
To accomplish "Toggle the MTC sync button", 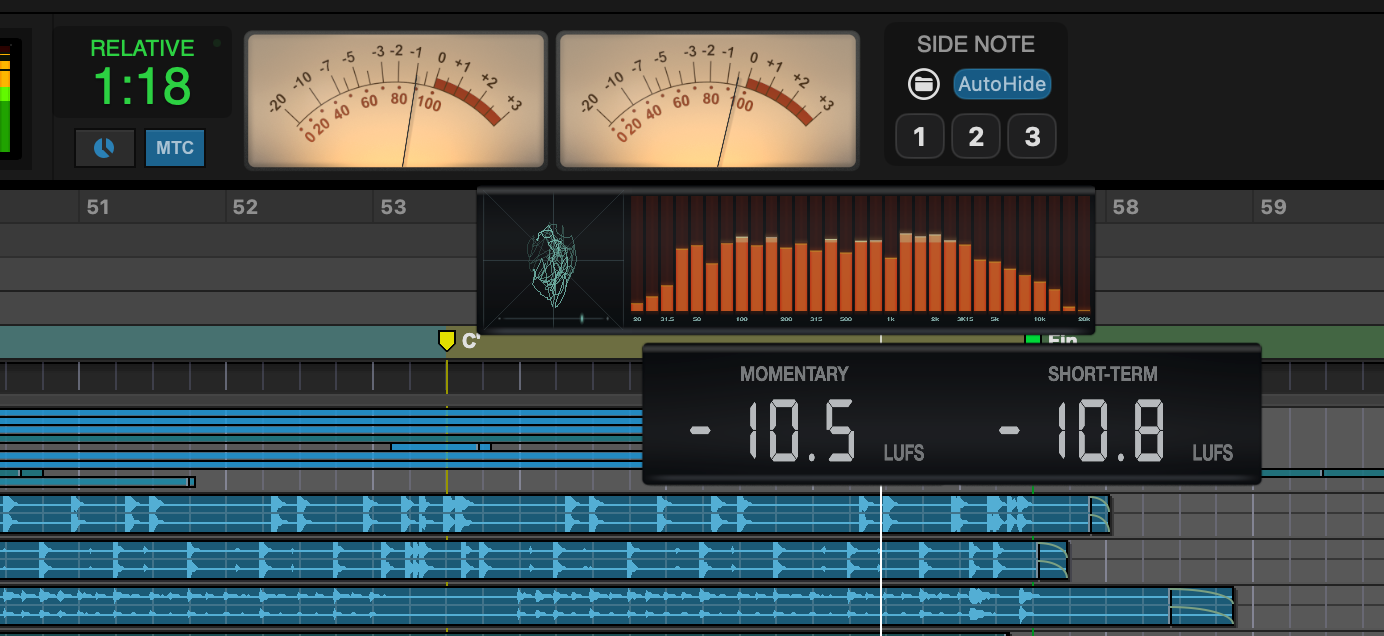I will tap(175, 148).
